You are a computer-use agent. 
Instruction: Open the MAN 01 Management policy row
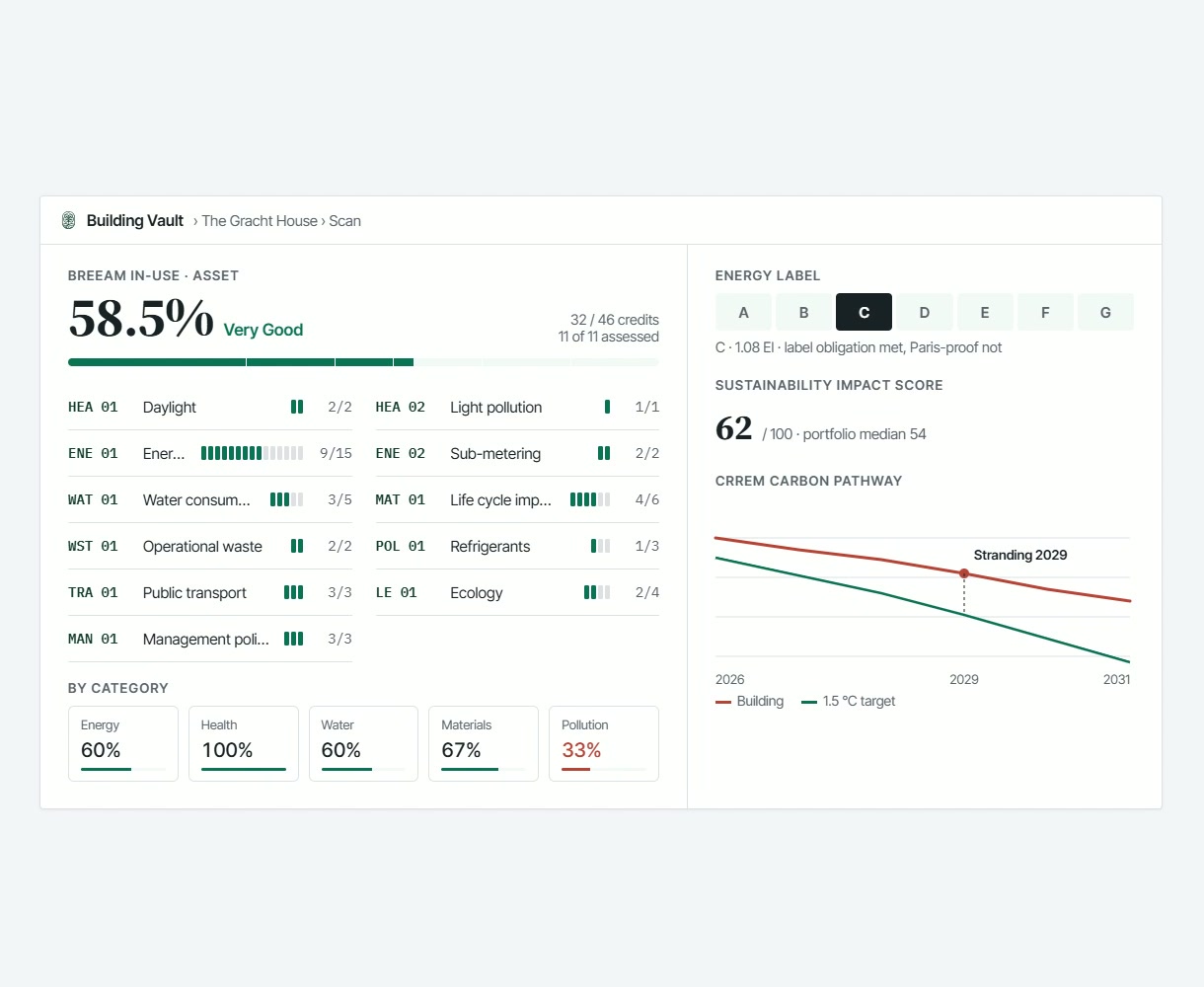pyautogui.click(x=210, y=639)
